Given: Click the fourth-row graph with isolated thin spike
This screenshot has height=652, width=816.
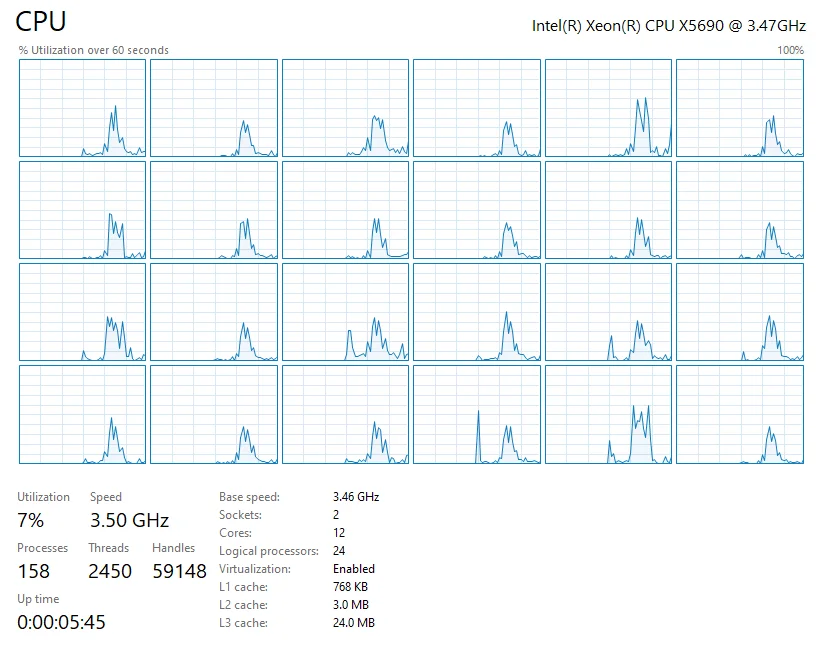Looking at the screenshot, I should (477, 414).
